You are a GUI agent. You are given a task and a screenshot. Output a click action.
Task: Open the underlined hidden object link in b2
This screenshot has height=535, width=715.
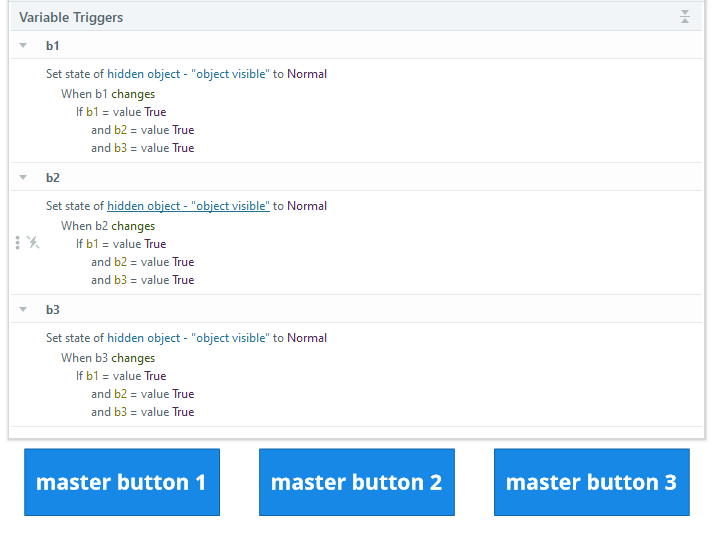click(188, 206)
